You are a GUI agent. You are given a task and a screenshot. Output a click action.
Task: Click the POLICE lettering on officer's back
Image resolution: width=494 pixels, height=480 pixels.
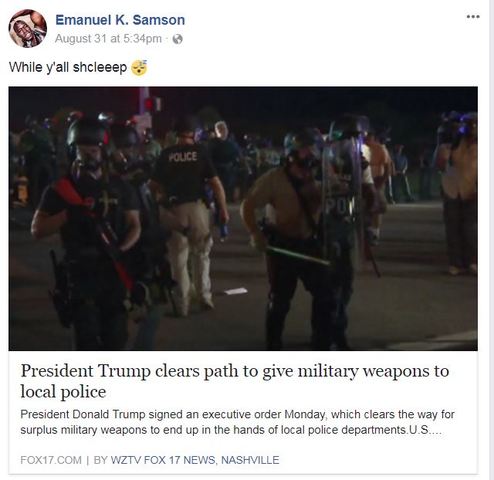click(183, 157)
